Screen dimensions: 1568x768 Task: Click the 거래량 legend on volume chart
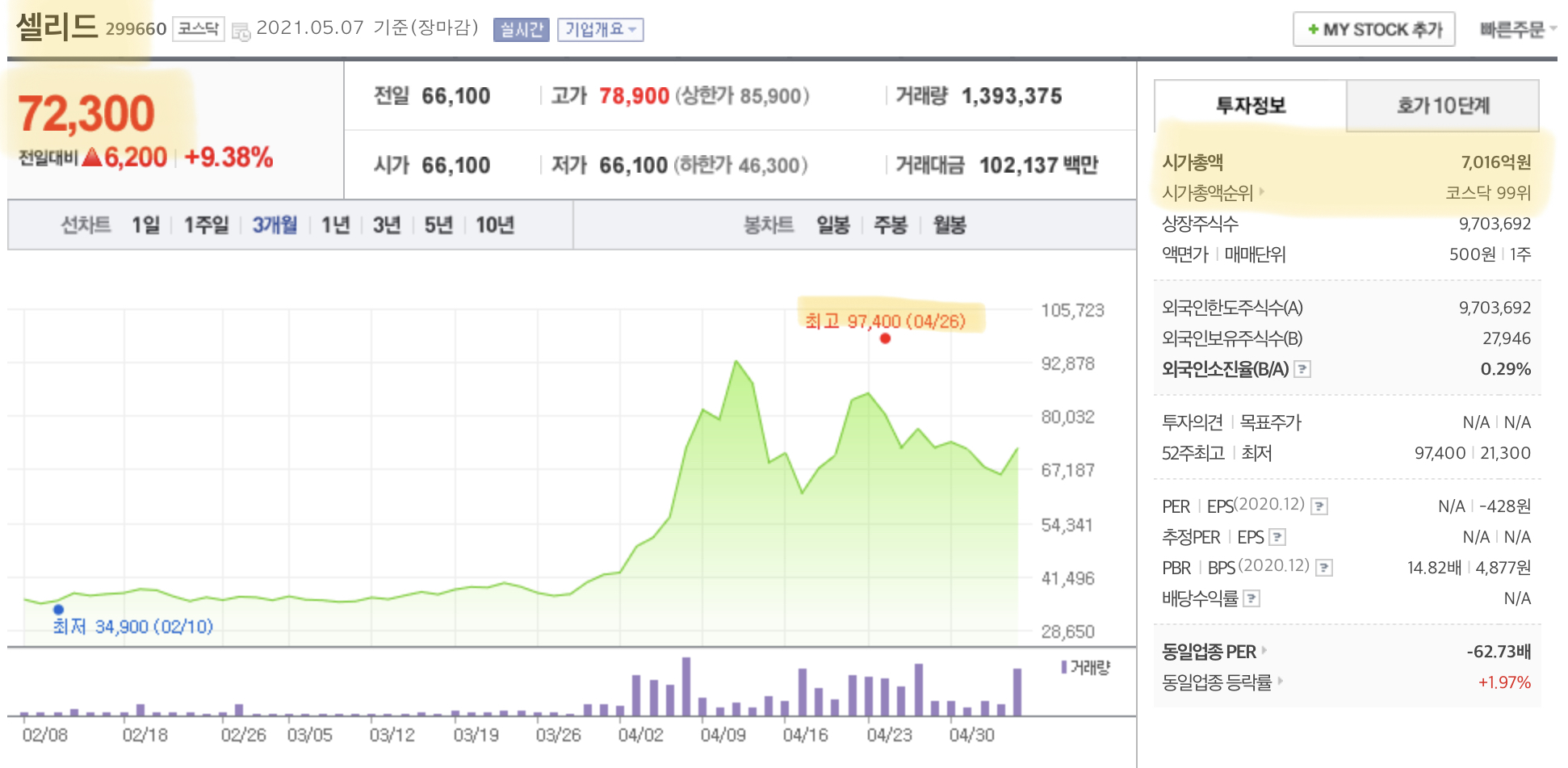pos(1086,667)
